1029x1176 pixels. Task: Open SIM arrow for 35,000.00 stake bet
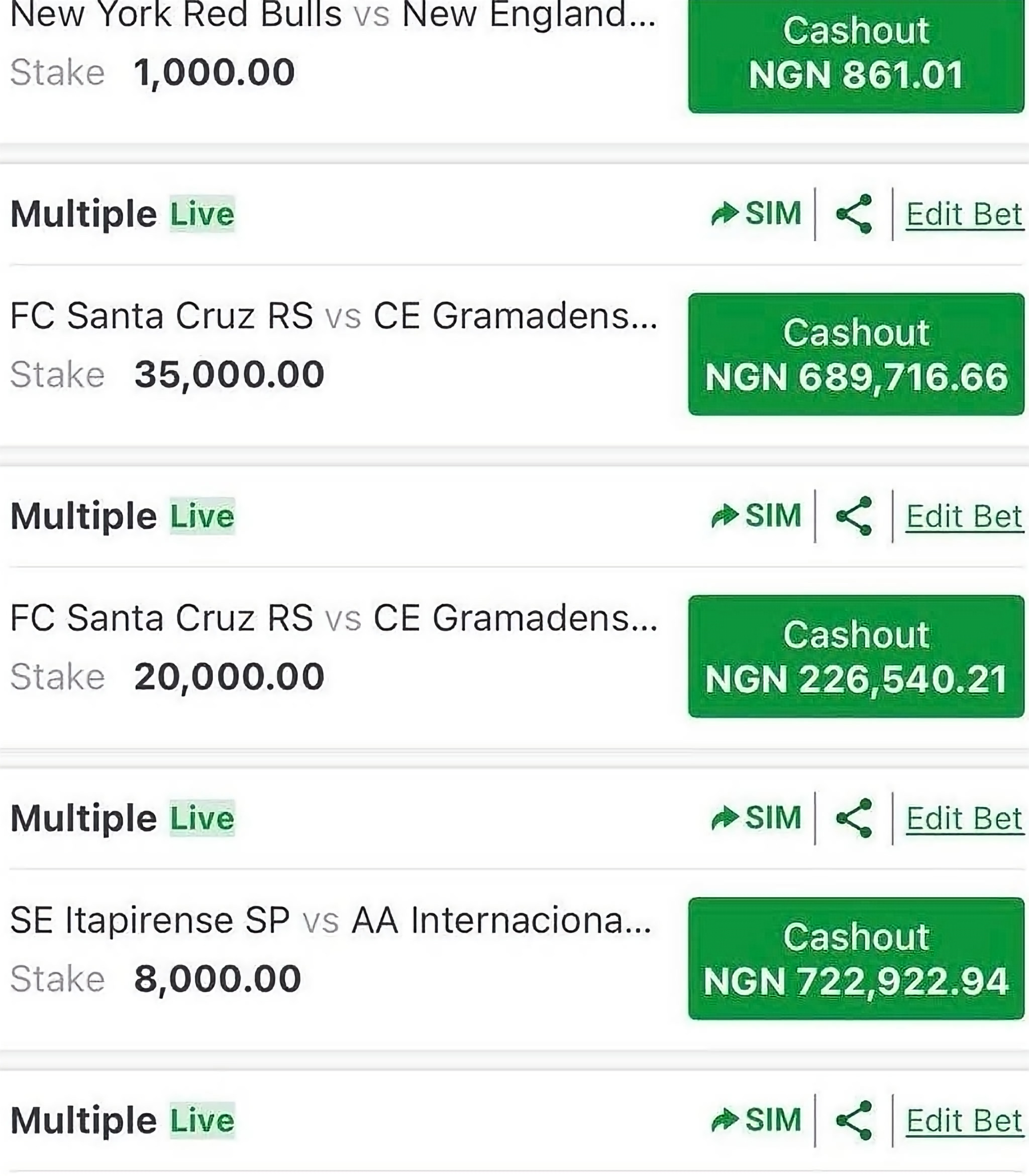tap(756, 214)
